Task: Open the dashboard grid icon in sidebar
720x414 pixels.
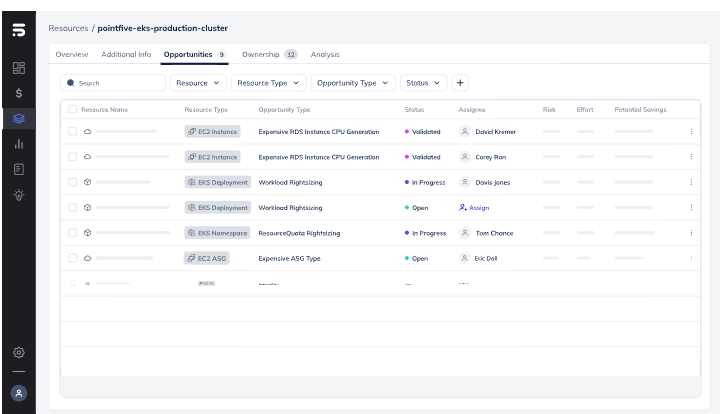Action: [x=18, y=68]
